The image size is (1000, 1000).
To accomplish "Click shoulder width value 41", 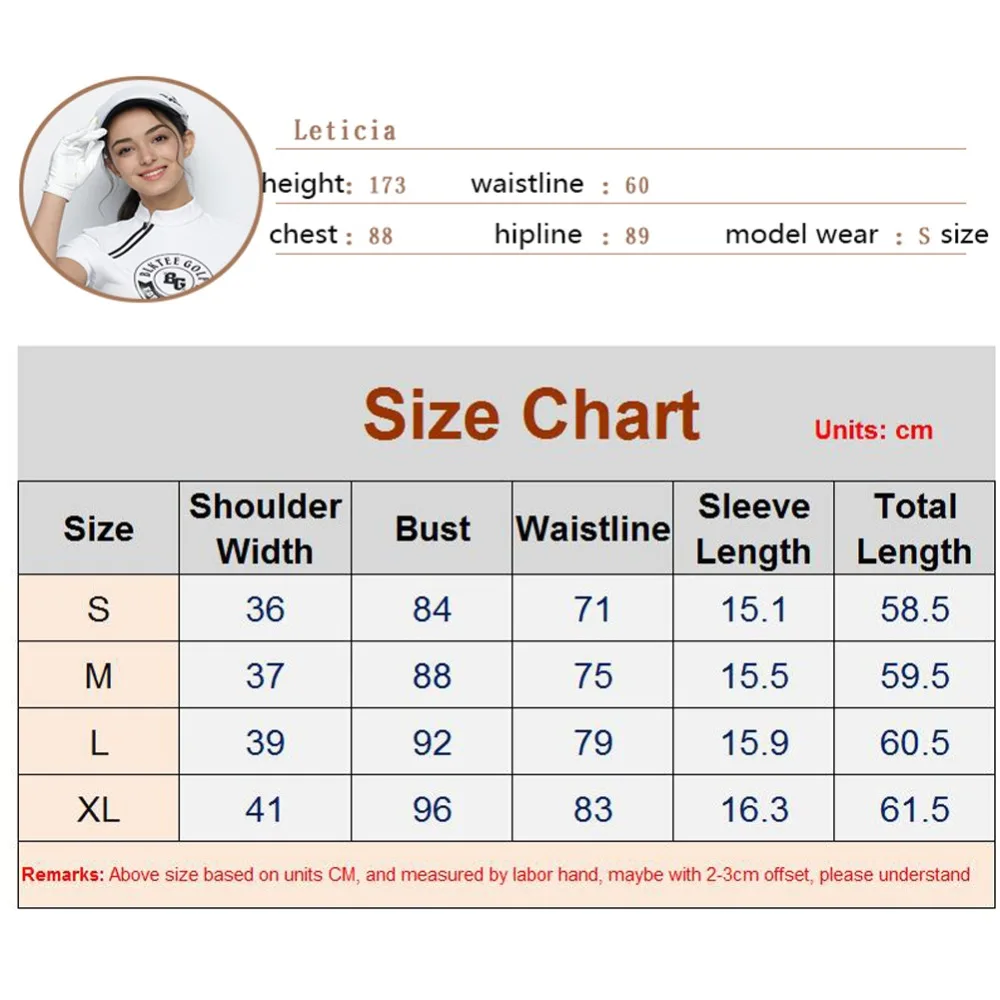I will (x=264, y=810).
